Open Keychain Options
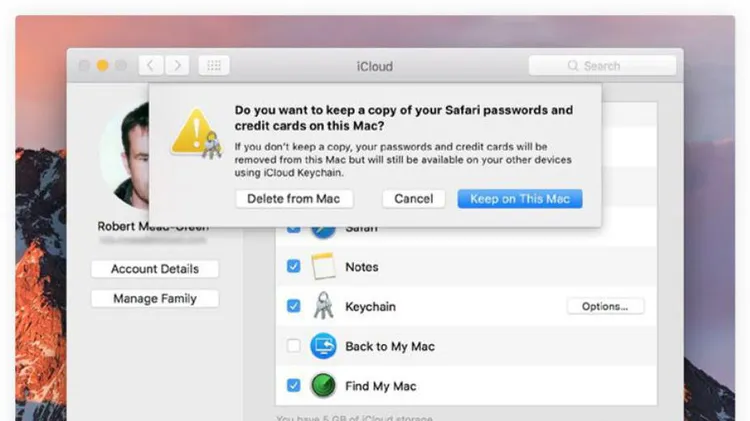Screen dimensions: 750x421 point(605,306)
